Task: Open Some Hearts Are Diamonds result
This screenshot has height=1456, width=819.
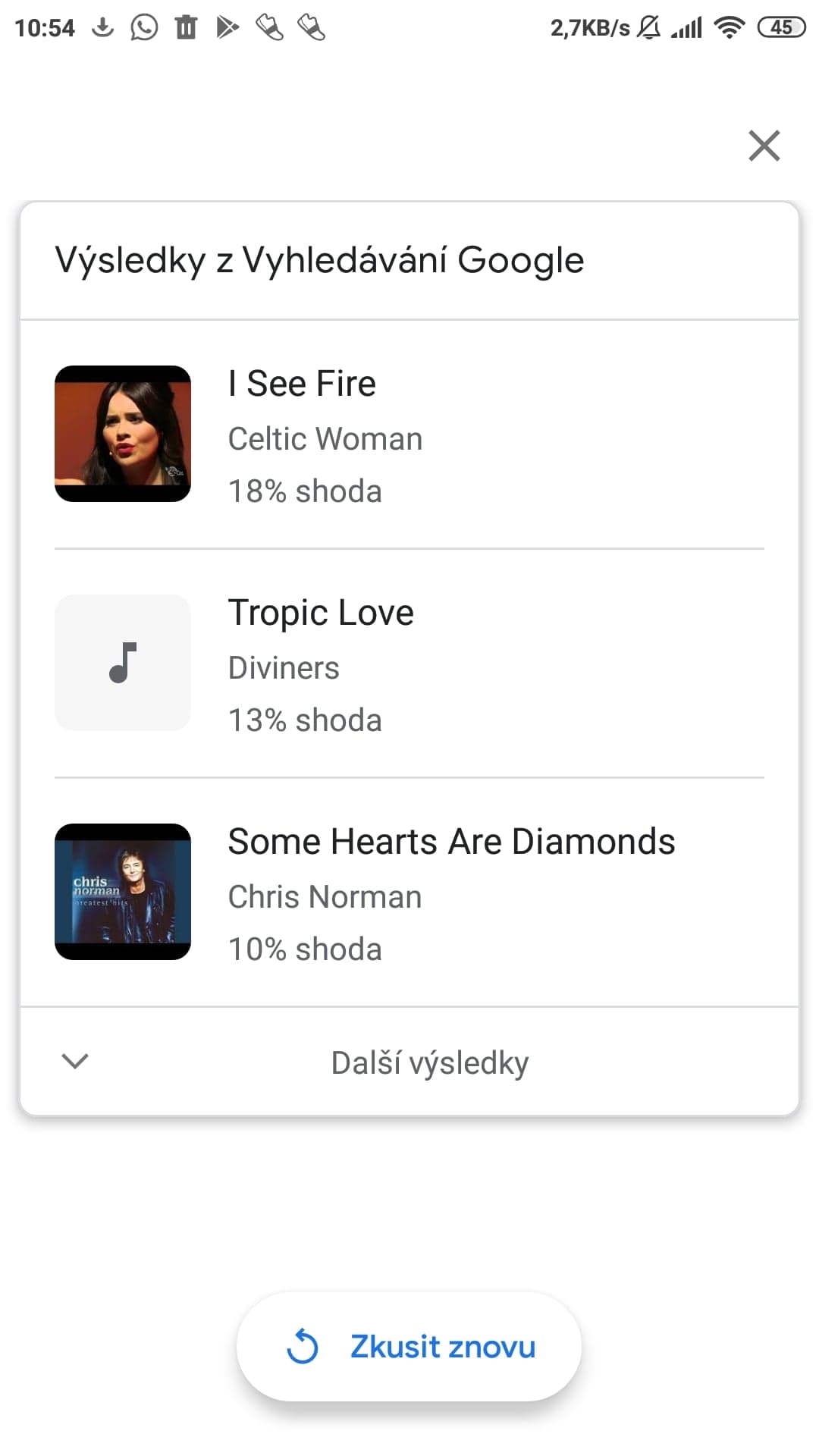Action: 451,842
